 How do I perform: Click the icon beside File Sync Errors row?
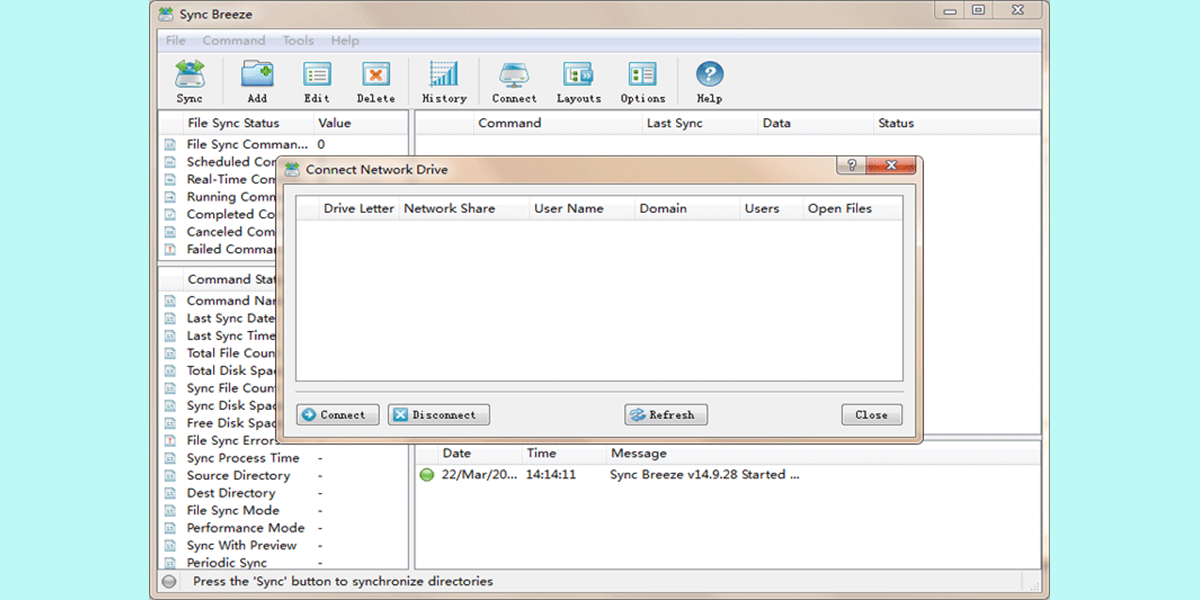169,441
